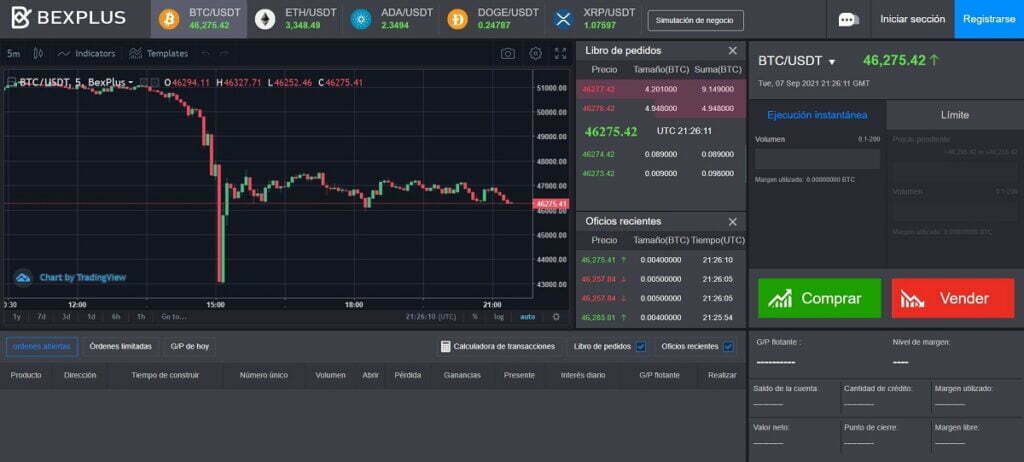Open the Go to... date picker
Viewport: 1024px width, 462px height.
(174, 317)
